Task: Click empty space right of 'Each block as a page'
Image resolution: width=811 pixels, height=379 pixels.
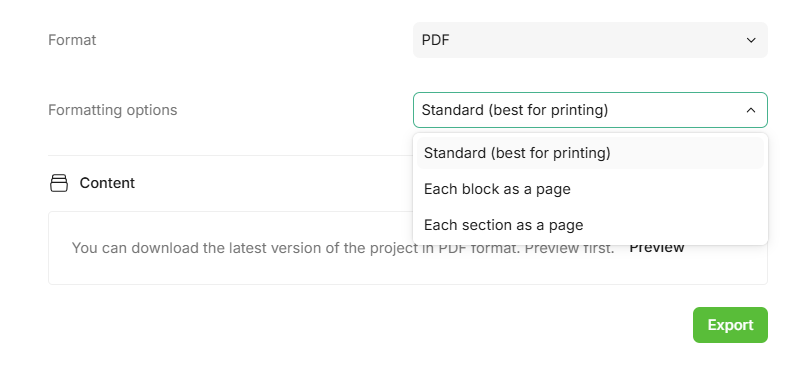Action: (667, 189)
